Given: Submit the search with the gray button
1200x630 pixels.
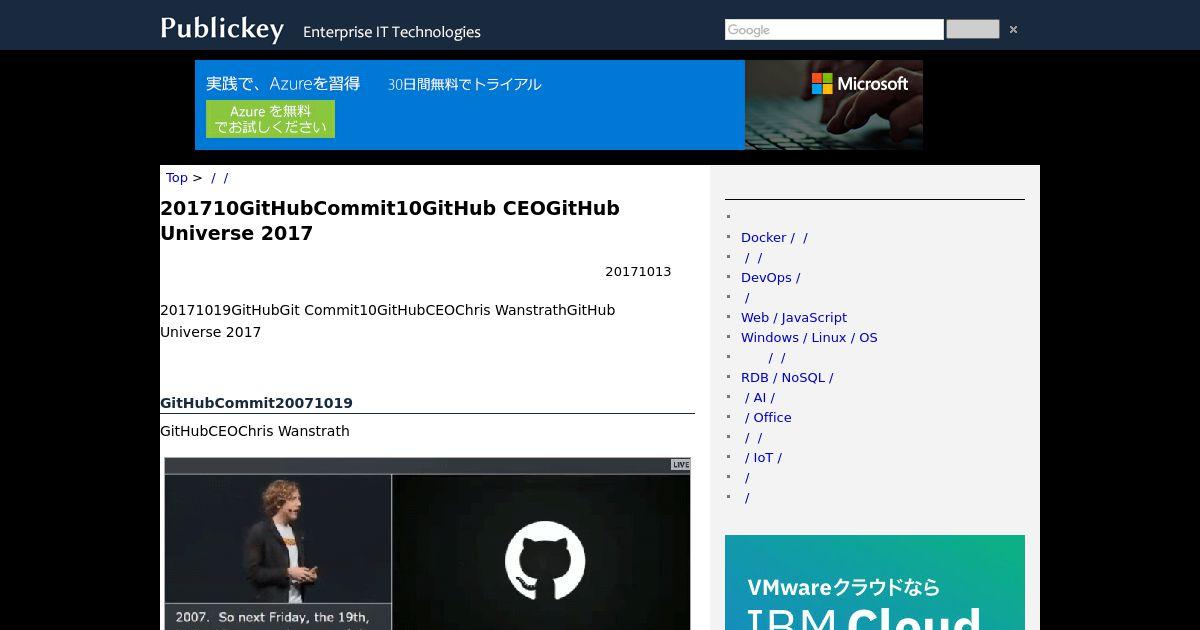Looking at the screenshot, I should [973, 30].
